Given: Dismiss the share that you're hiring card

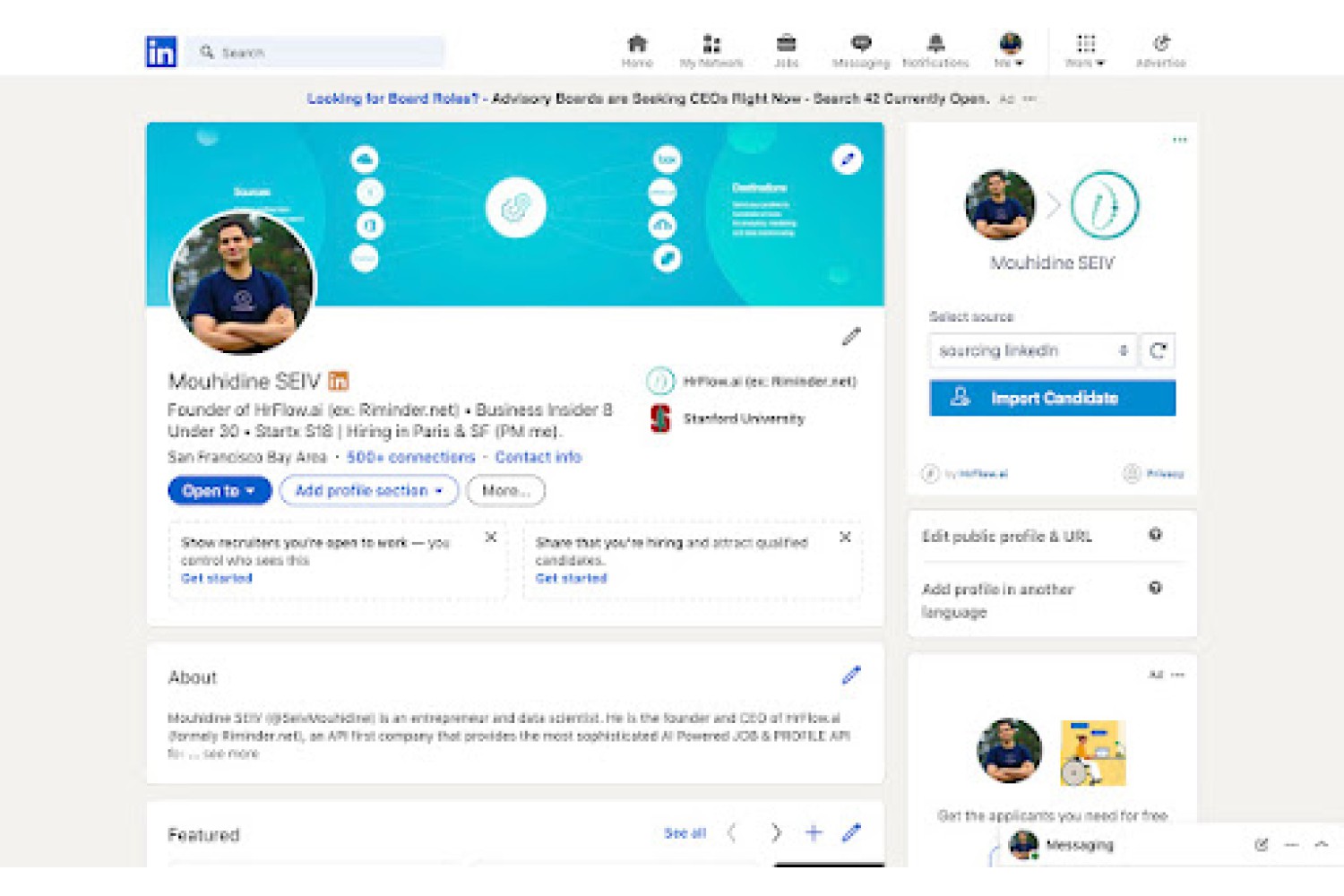Looking at the screenshot, I should click(x=845, y=537).
